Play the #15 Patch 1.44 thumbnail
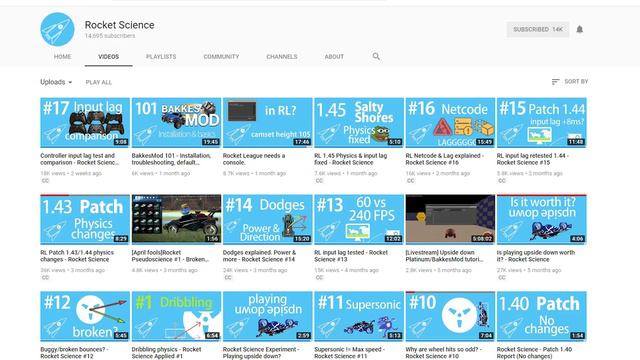This screenshot has height=360, width=640. tap(542, 122)
